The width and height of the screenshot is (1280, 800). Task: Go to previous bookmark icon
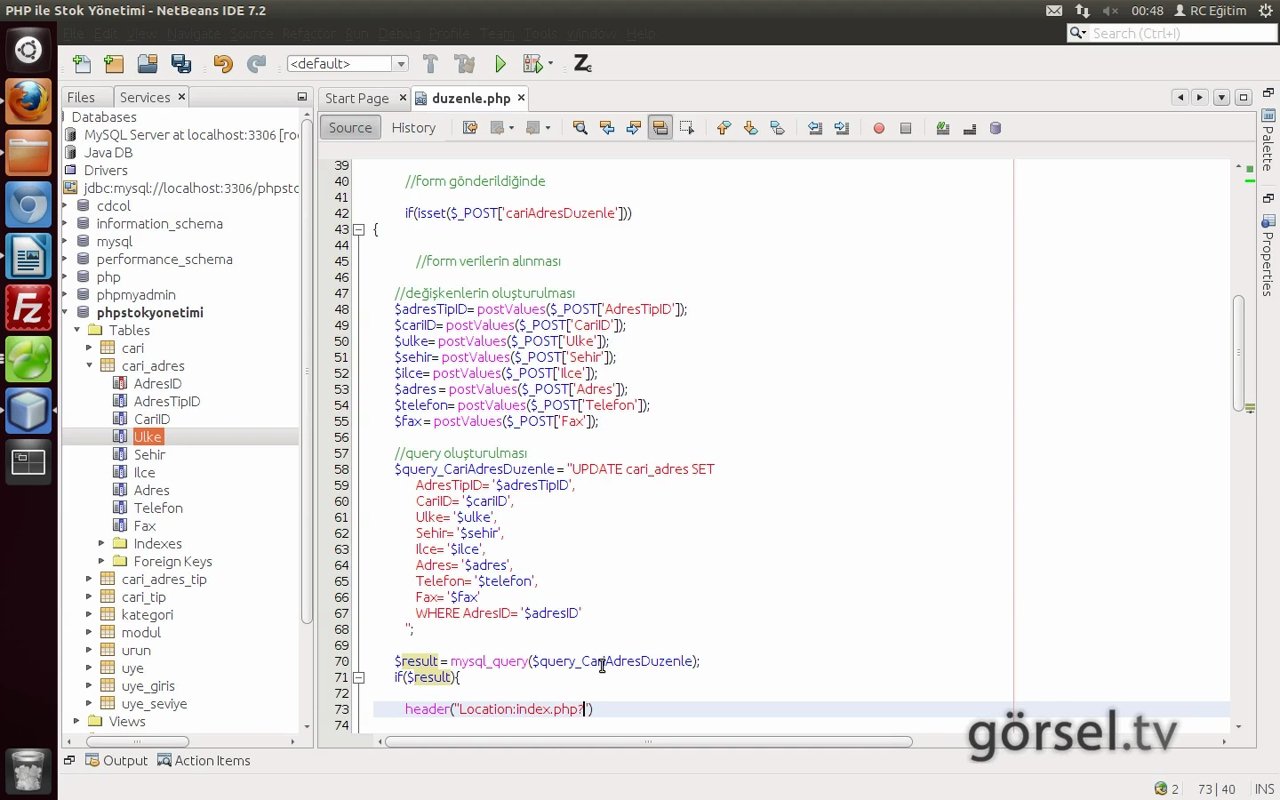(x=724, y=128)
